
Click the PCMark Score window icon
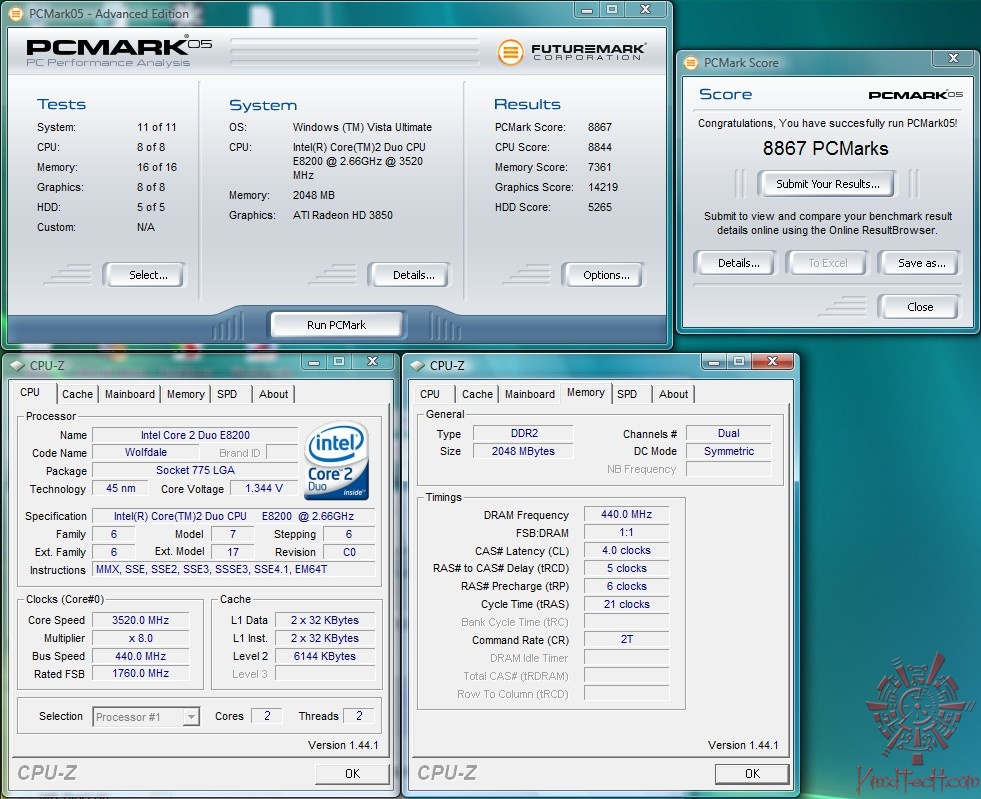point(691,62)
